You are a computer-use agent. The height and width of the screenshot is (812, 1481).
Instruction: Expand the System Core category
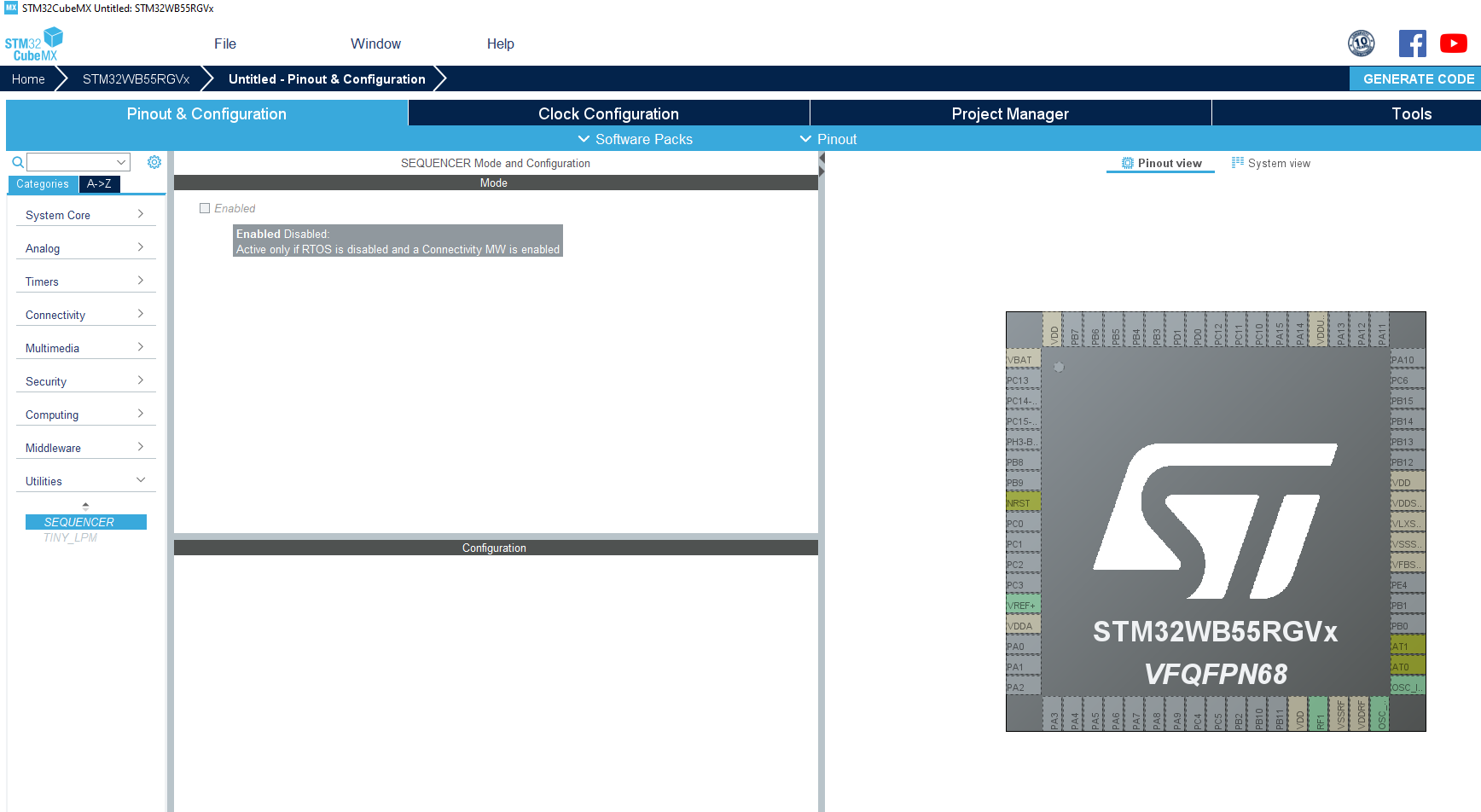click(85, 215)
